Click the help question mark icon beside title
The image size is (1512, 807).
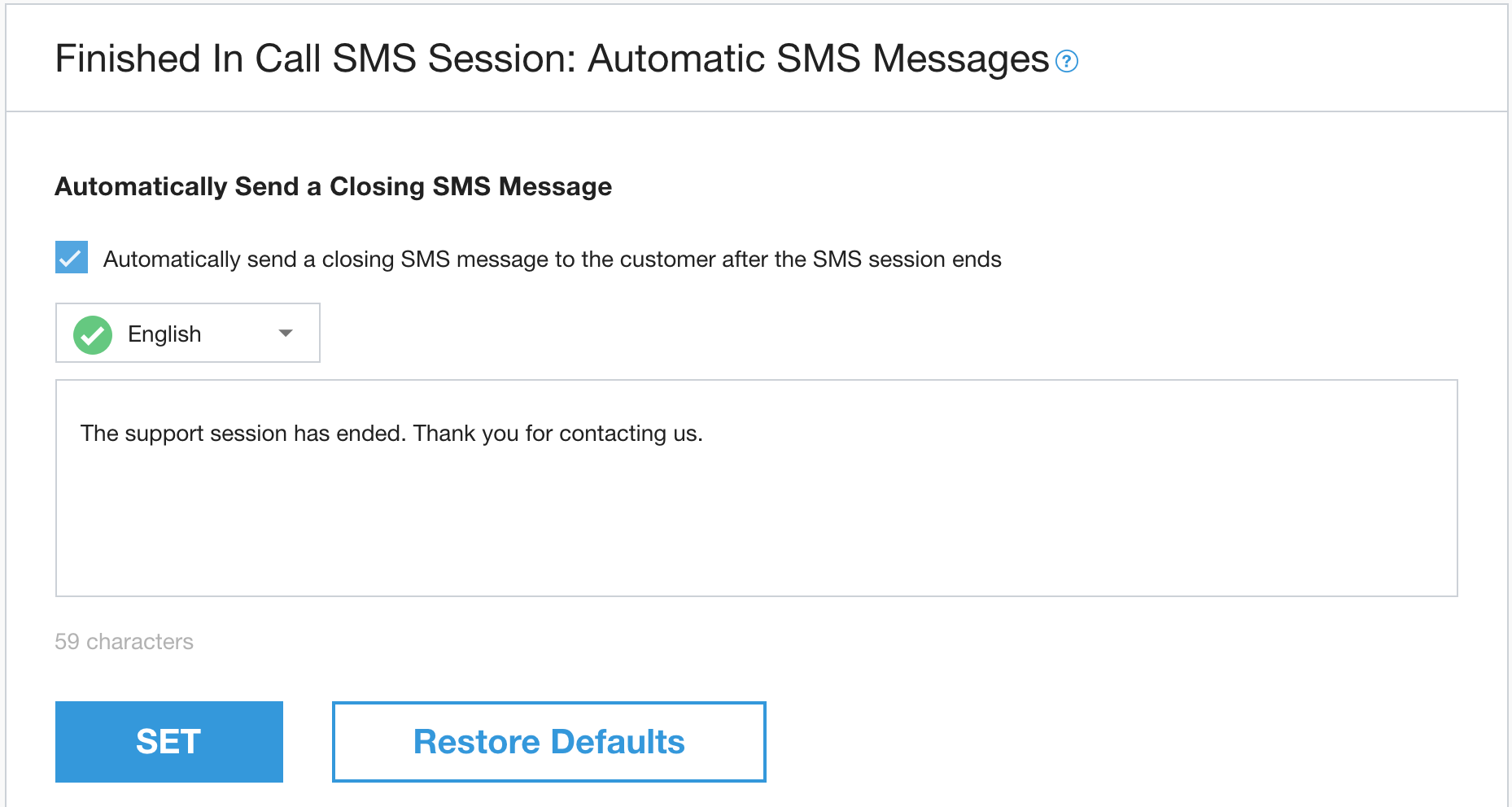pos(1066,61)
